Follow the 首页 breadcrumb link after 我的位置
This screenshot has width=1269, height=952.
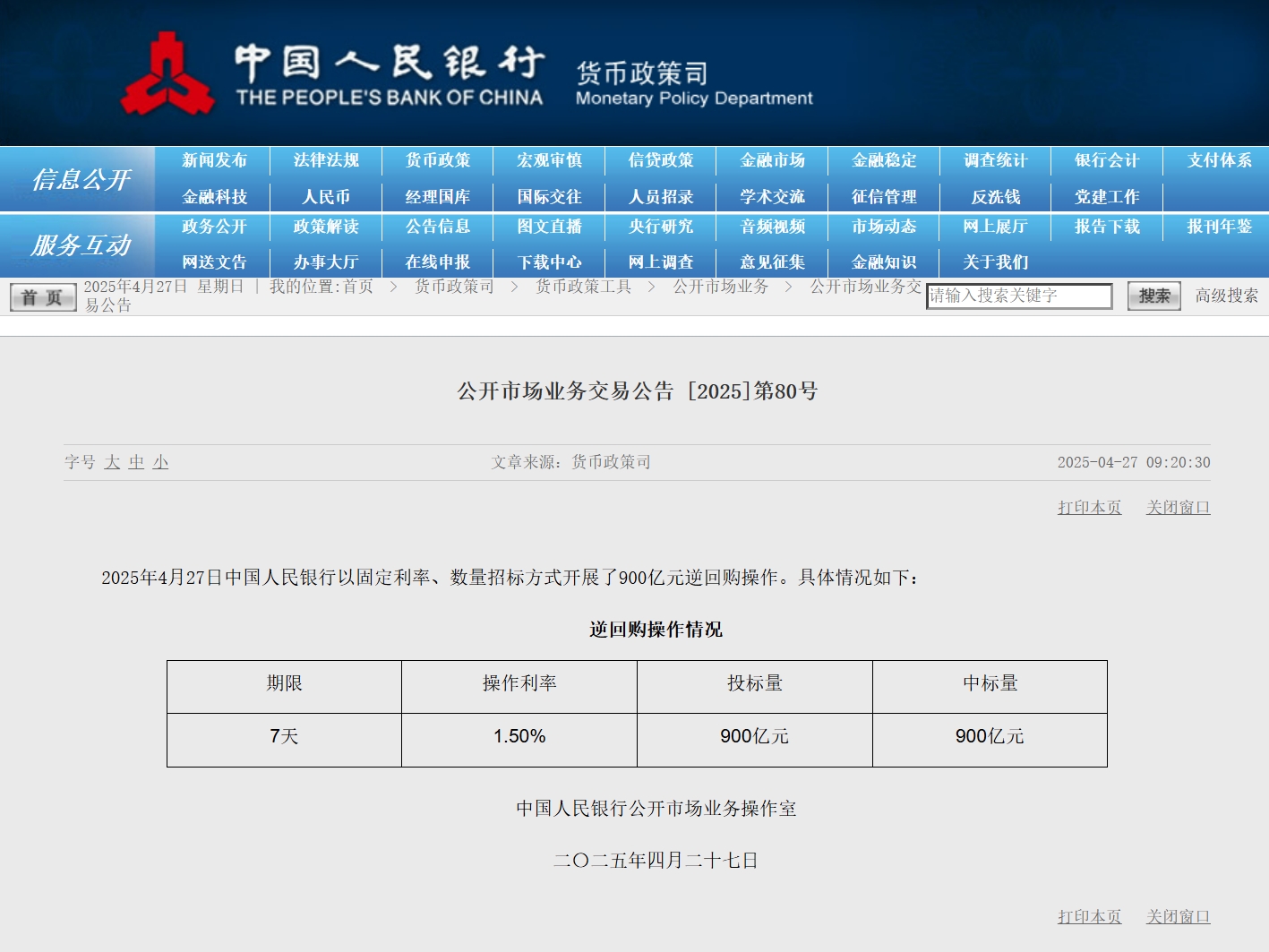coord(358,287)
